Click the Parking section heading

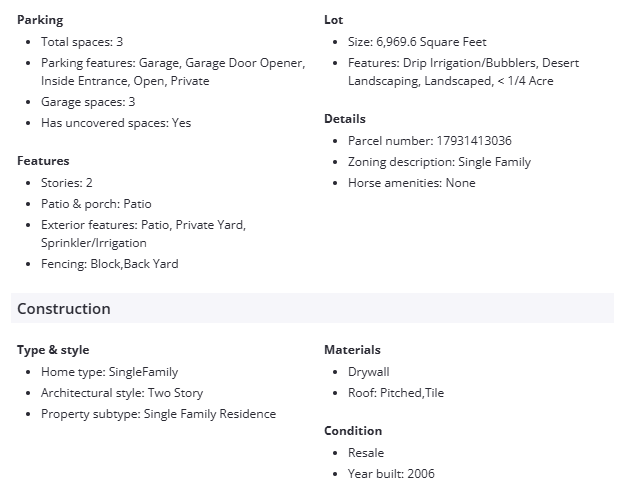pos(40,20)
